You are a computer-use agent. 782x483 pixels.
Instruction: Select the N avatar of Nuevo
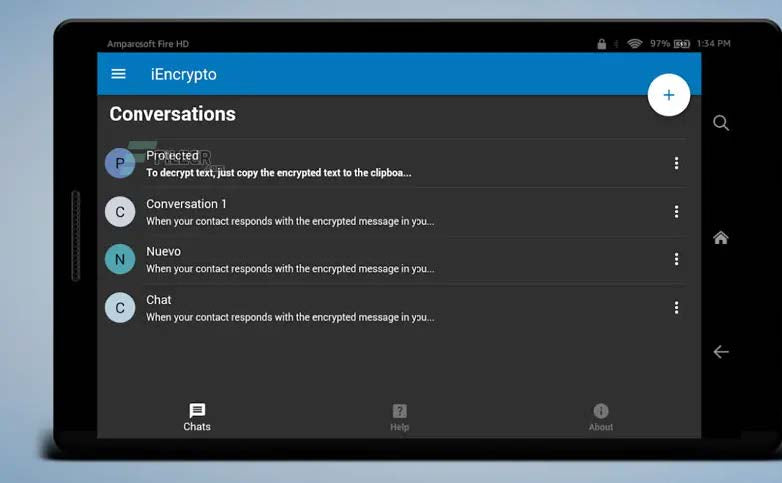point(120,259)
